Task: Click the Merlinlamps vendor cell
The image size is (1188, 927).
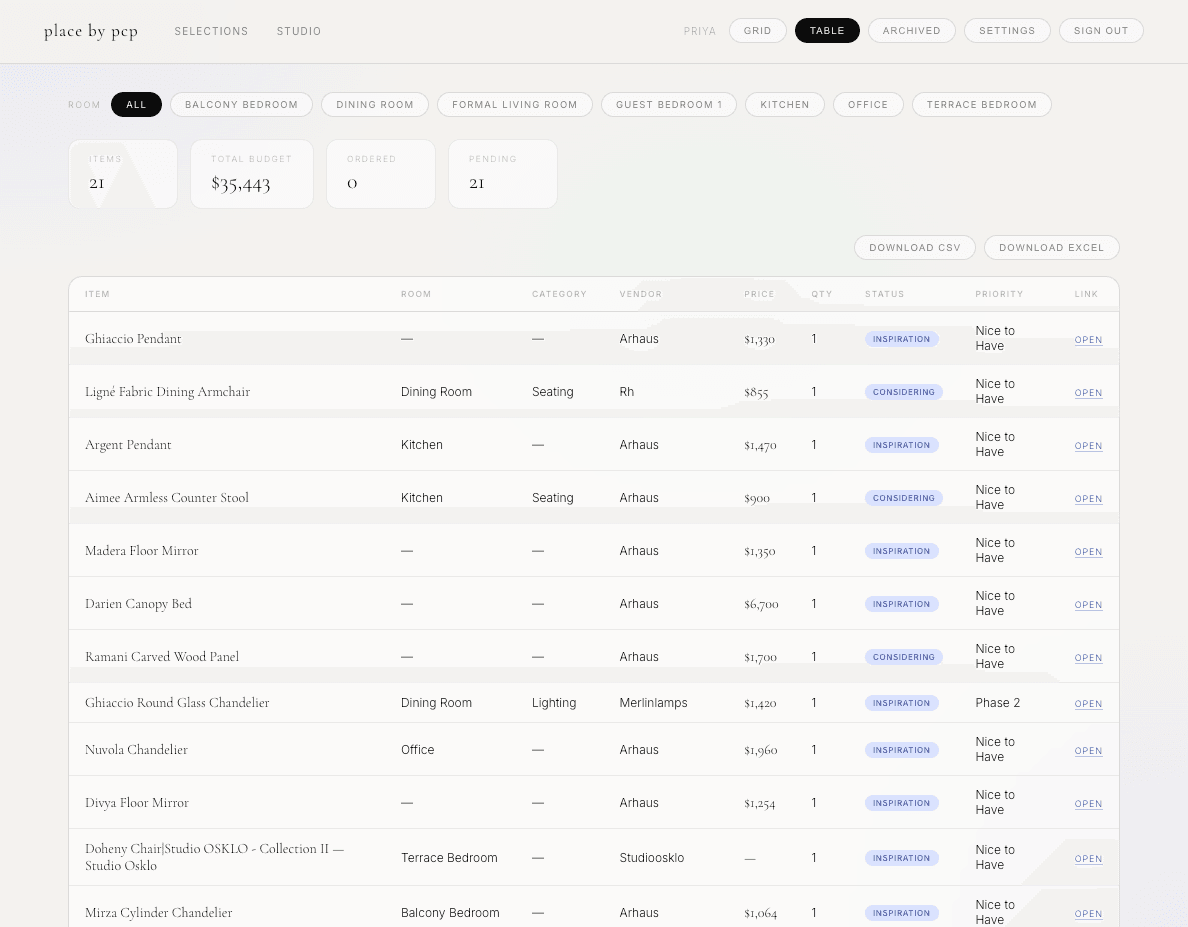Action: [x=653, y=703]
